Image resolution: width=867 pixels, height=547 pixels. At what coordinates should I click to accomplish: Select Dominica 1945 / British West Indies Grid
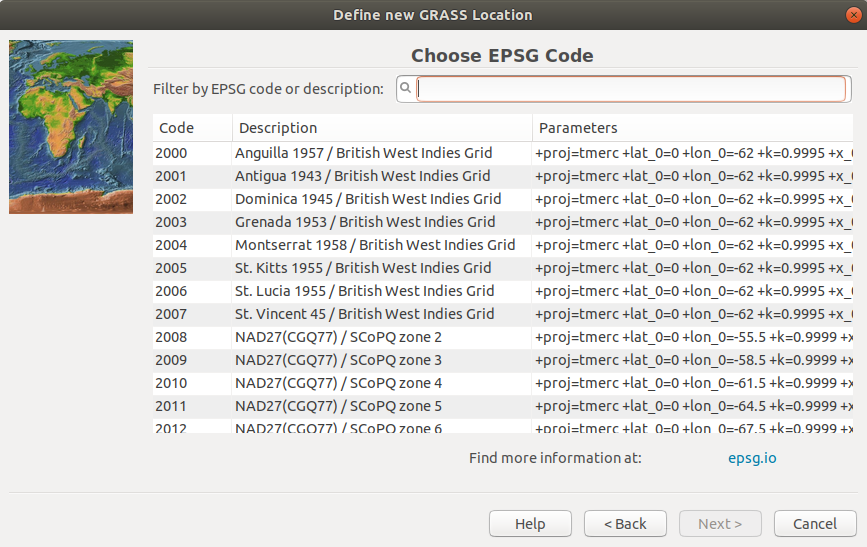click(x=382, y=199)
